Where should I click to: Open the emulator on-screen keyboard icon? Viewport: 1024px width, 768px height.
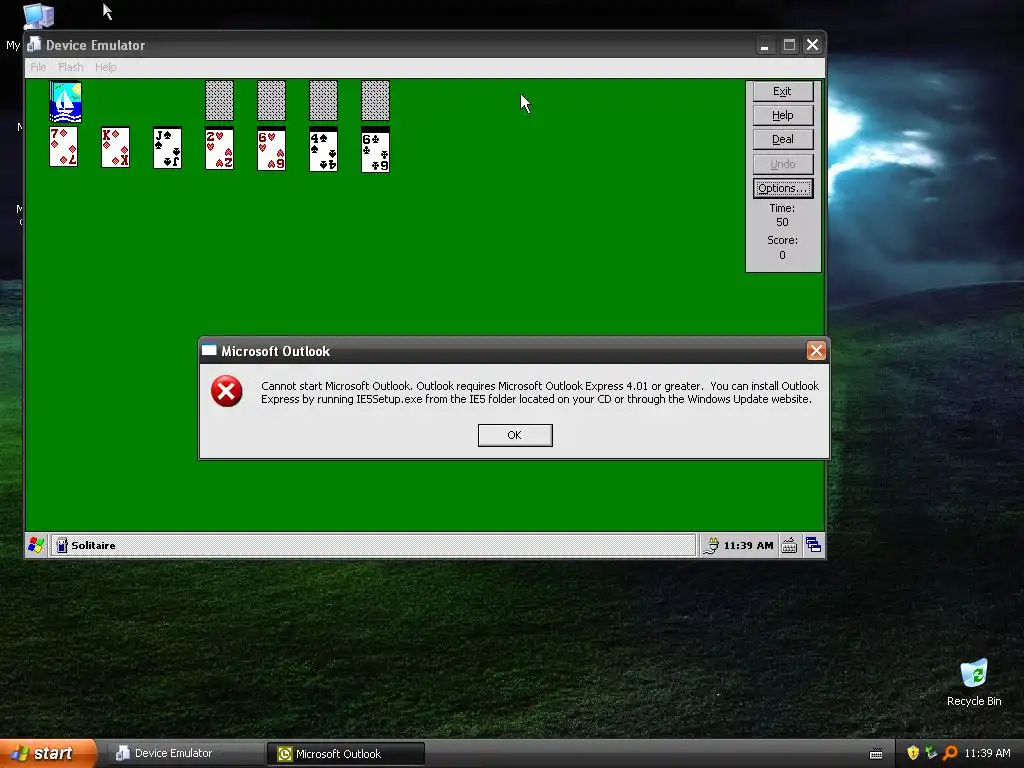click(x=789, y=545)
